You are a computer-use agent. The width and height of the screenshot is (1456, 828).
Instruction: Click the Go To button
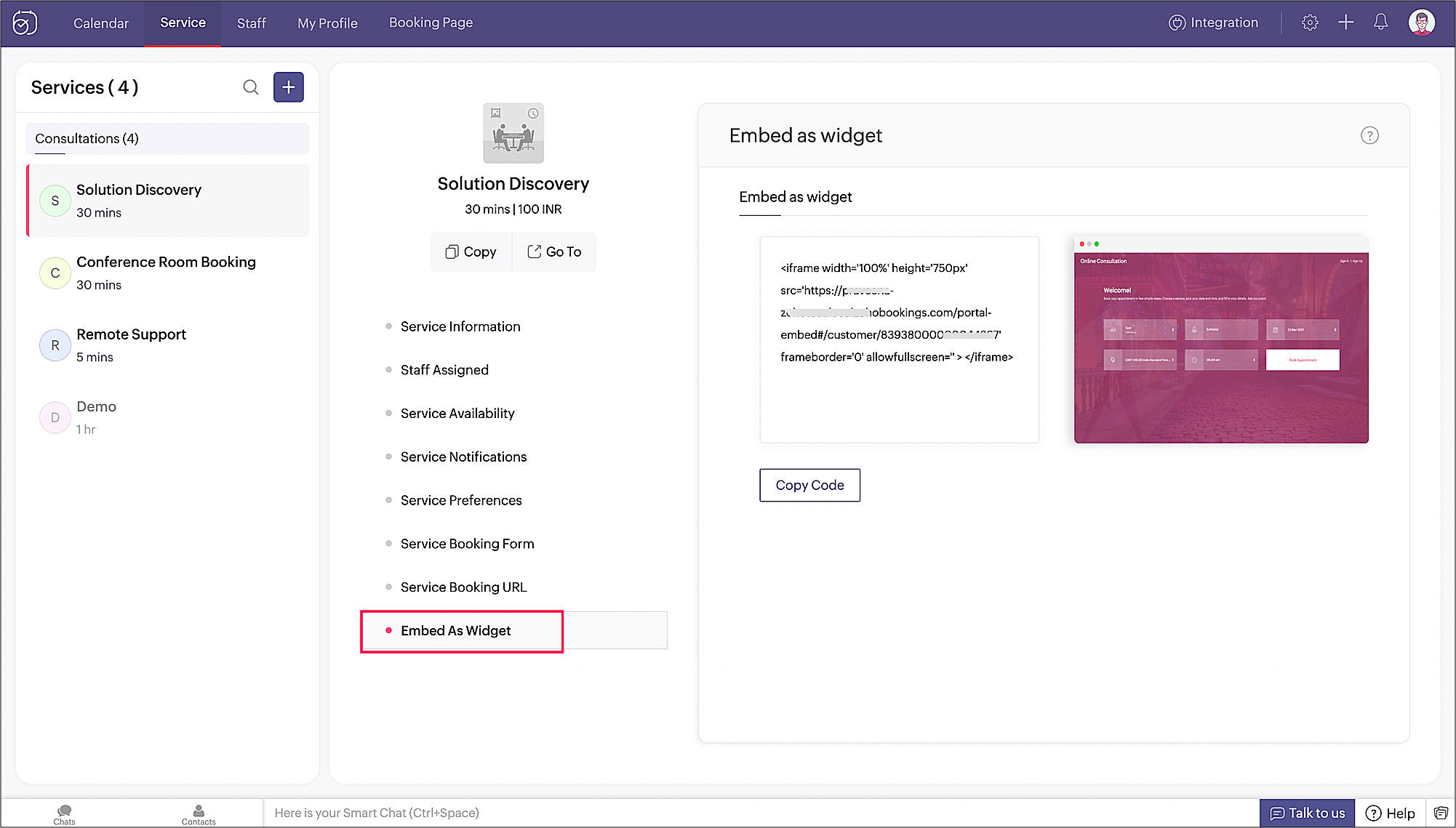pos(554,252)
